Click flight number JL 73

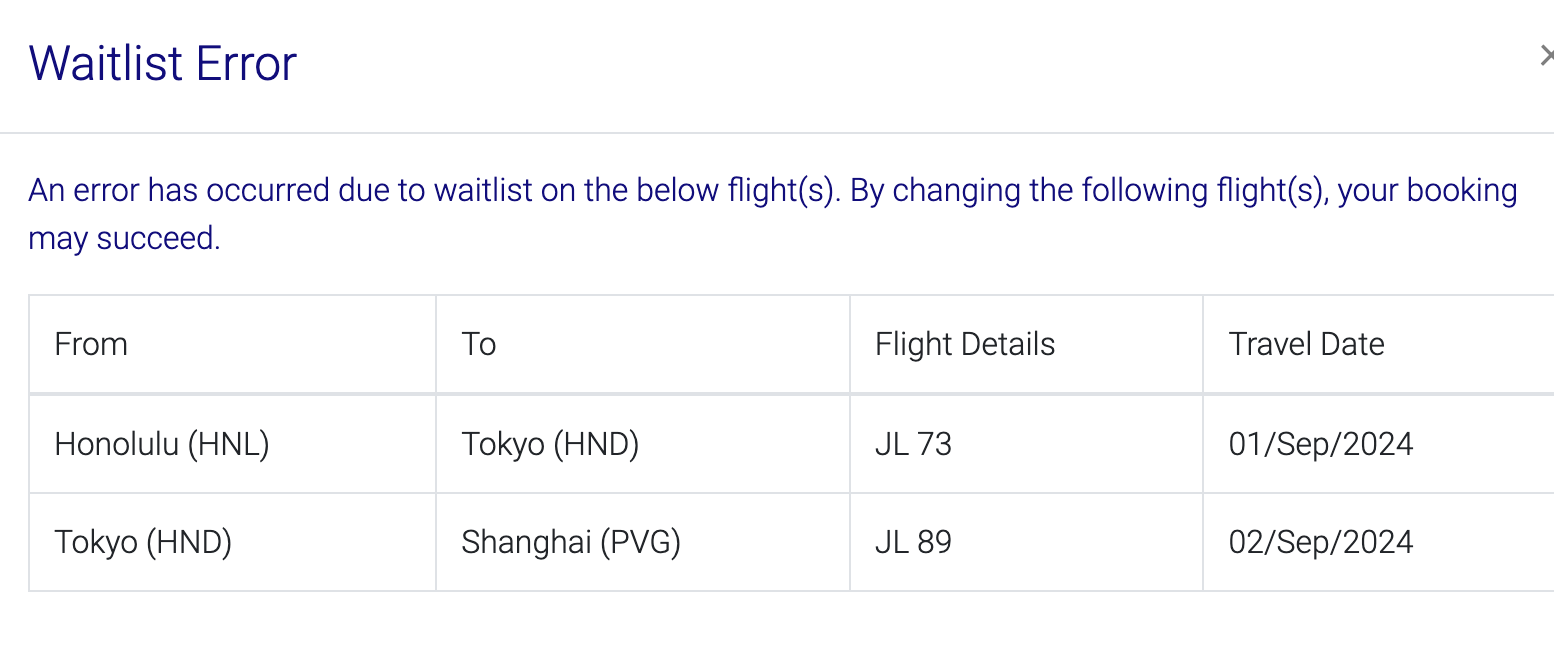[913, 444]
